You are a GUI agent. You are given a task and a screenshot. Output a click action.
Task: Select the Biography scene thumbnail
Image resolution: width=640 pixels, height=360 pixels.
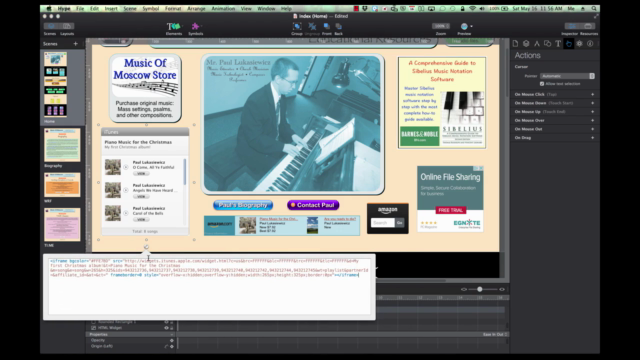(62, 145)
